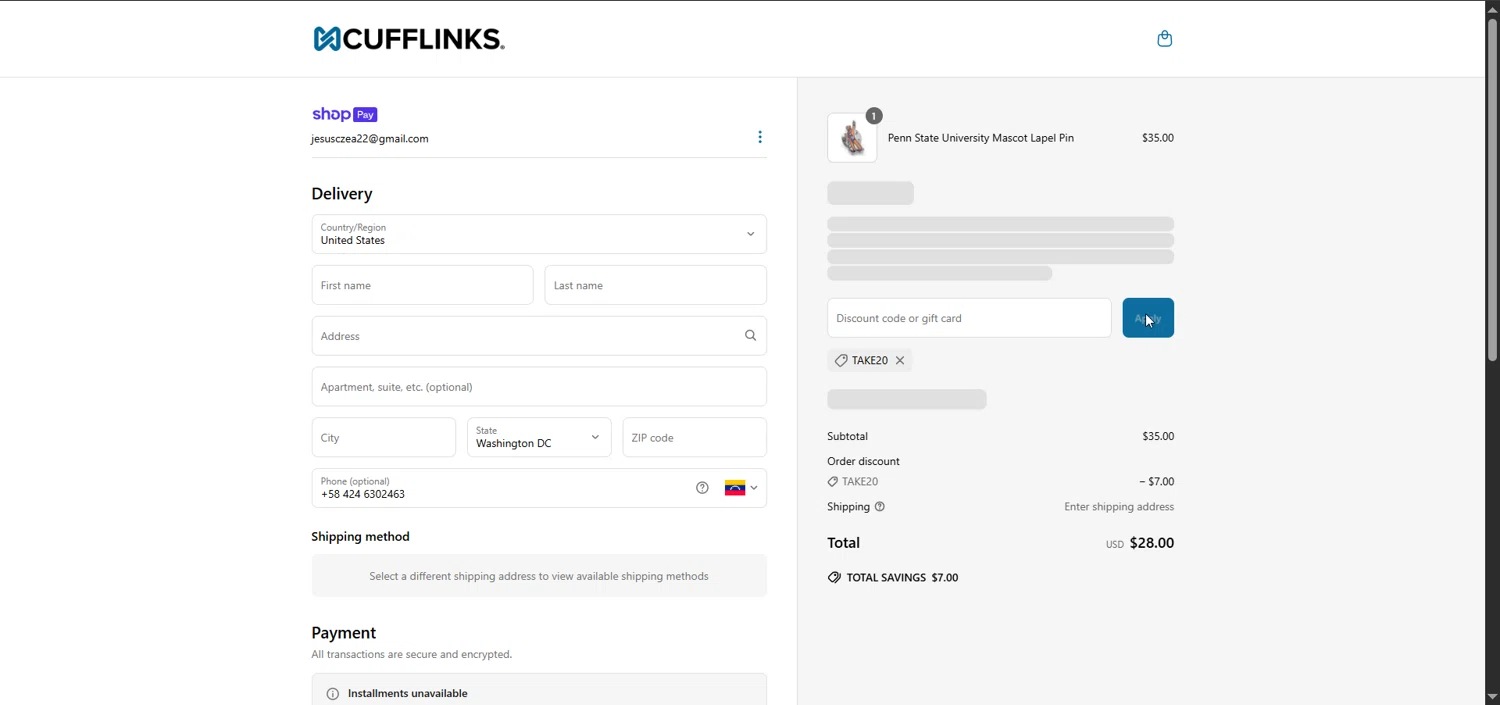Click the First name input field
1500x705 pixels.
pos(422,286)
